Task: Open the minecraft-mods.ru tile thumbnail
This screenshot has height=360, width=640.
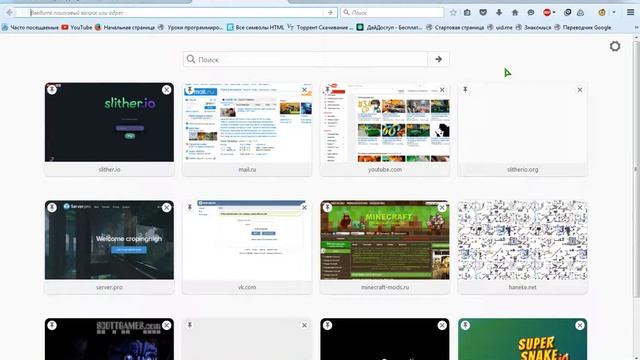Action: point(385,240)
